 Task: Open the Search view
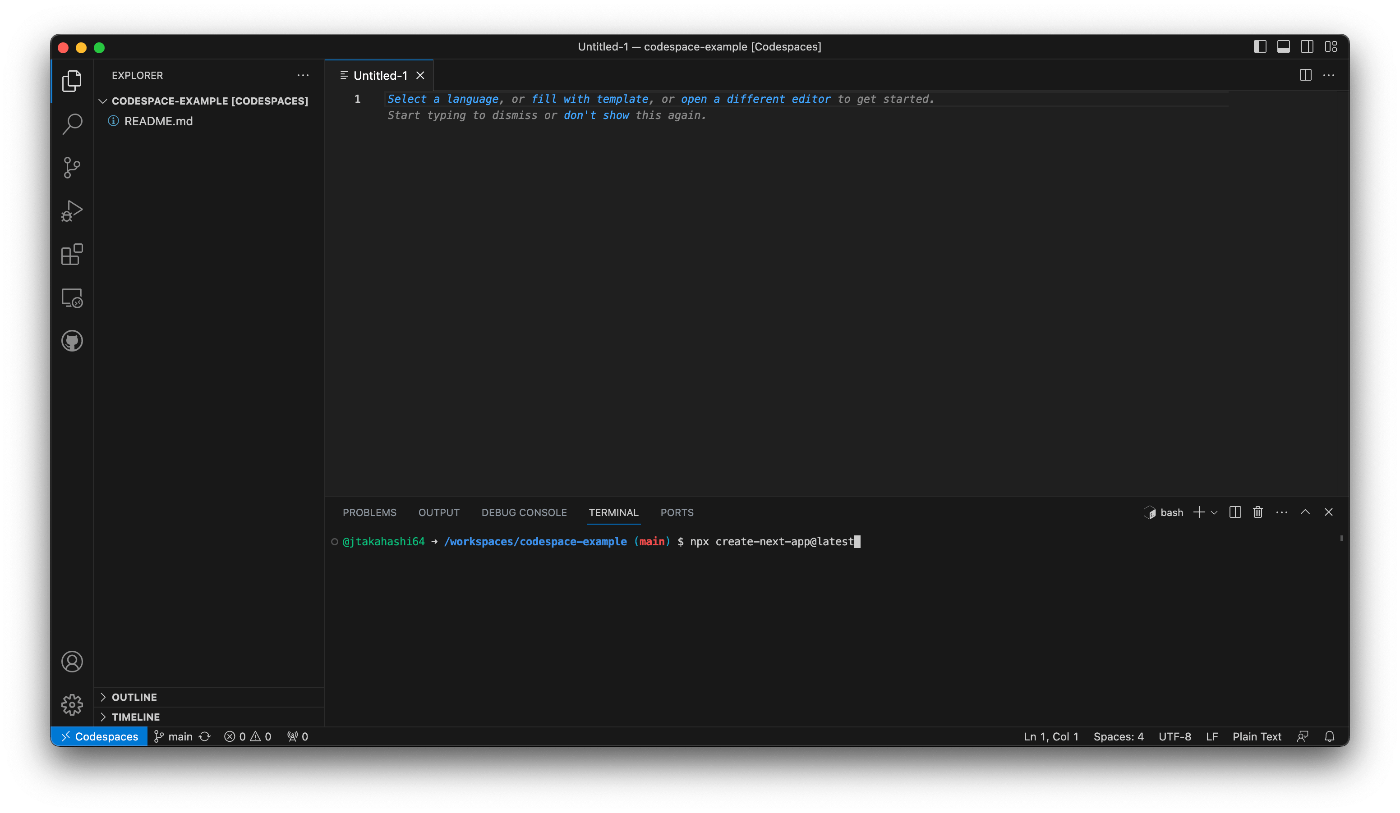click(72, 124)
